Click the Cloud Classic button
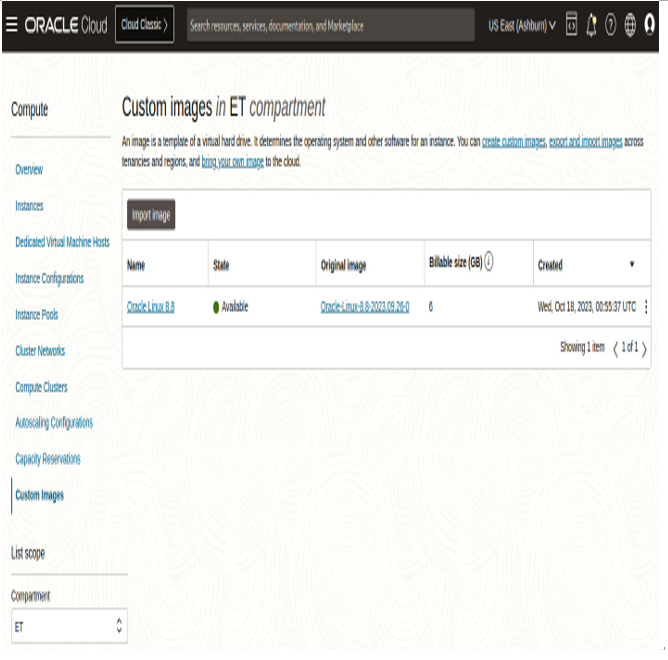668x660 pixels. coord(144,25)
